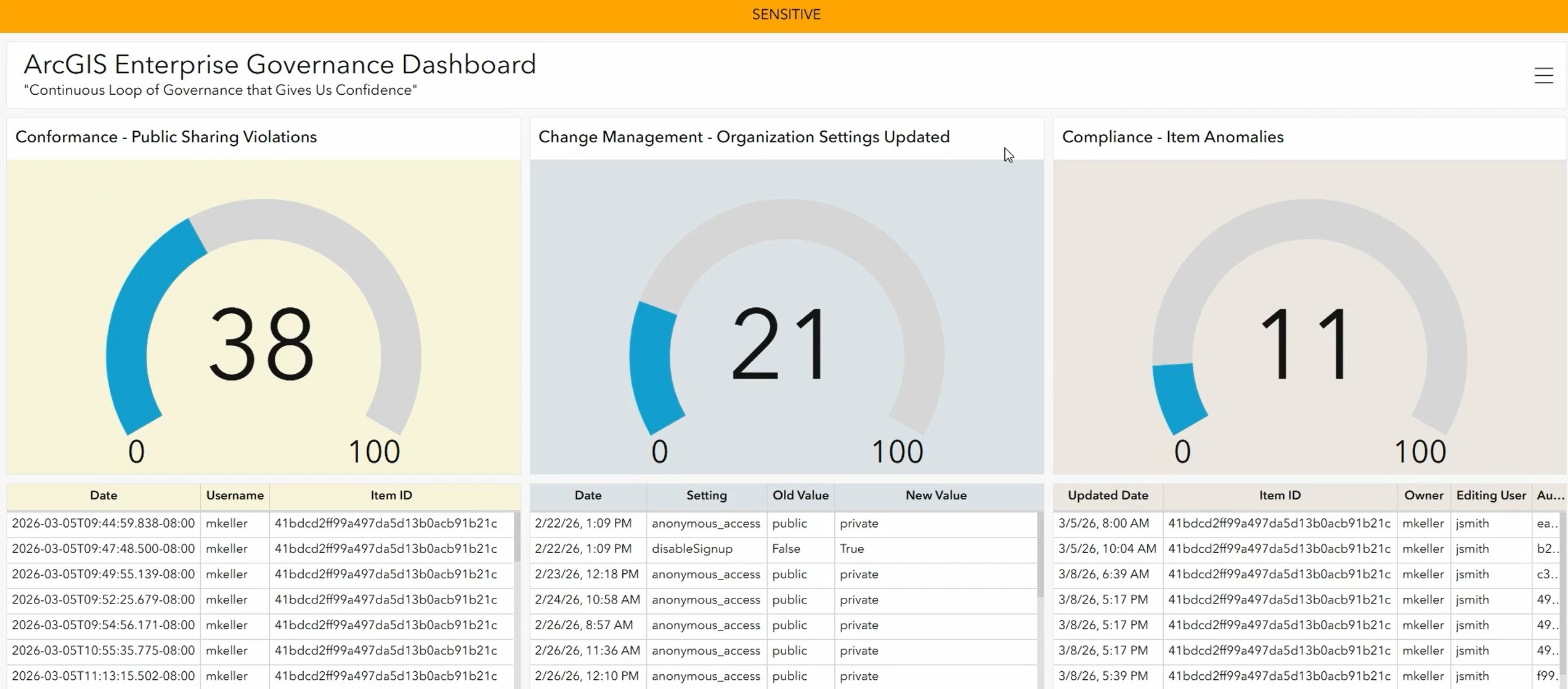Sort the Item ID column in violations table
1568x689 pixels.
pyautogui.click(x=392, y=495)
